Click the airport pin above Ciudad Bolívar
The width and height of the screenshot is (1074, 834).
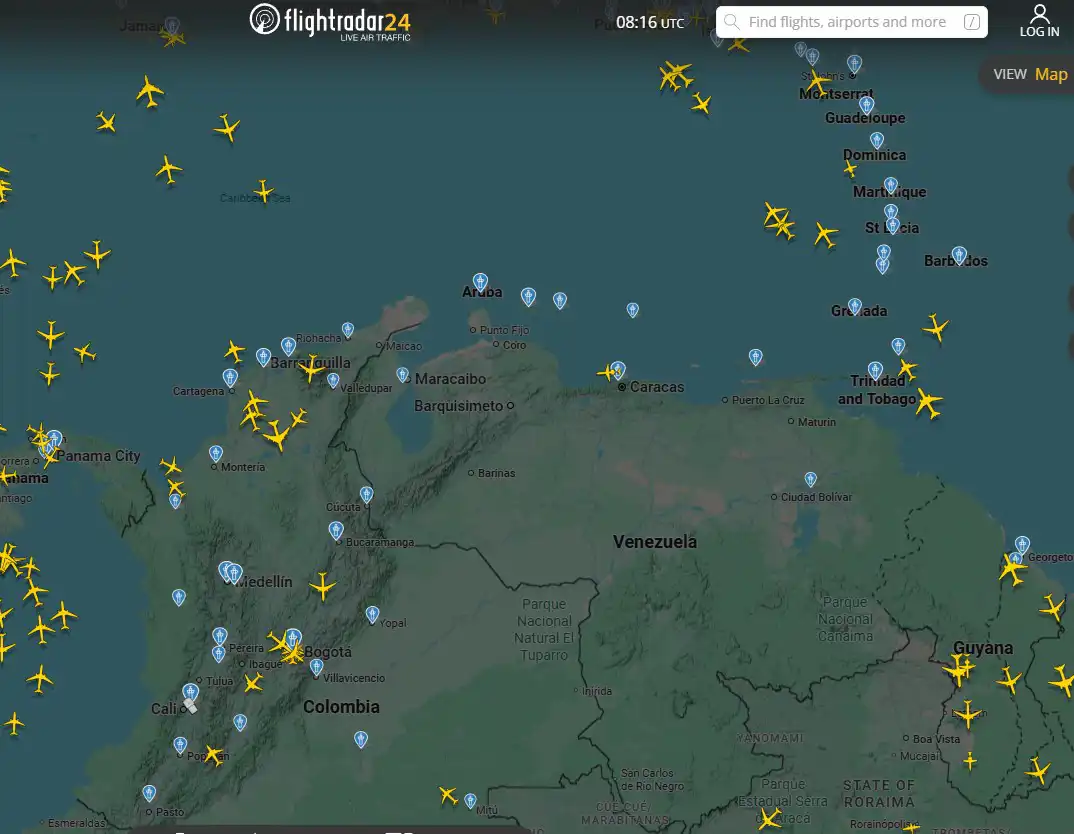[811, 479]
